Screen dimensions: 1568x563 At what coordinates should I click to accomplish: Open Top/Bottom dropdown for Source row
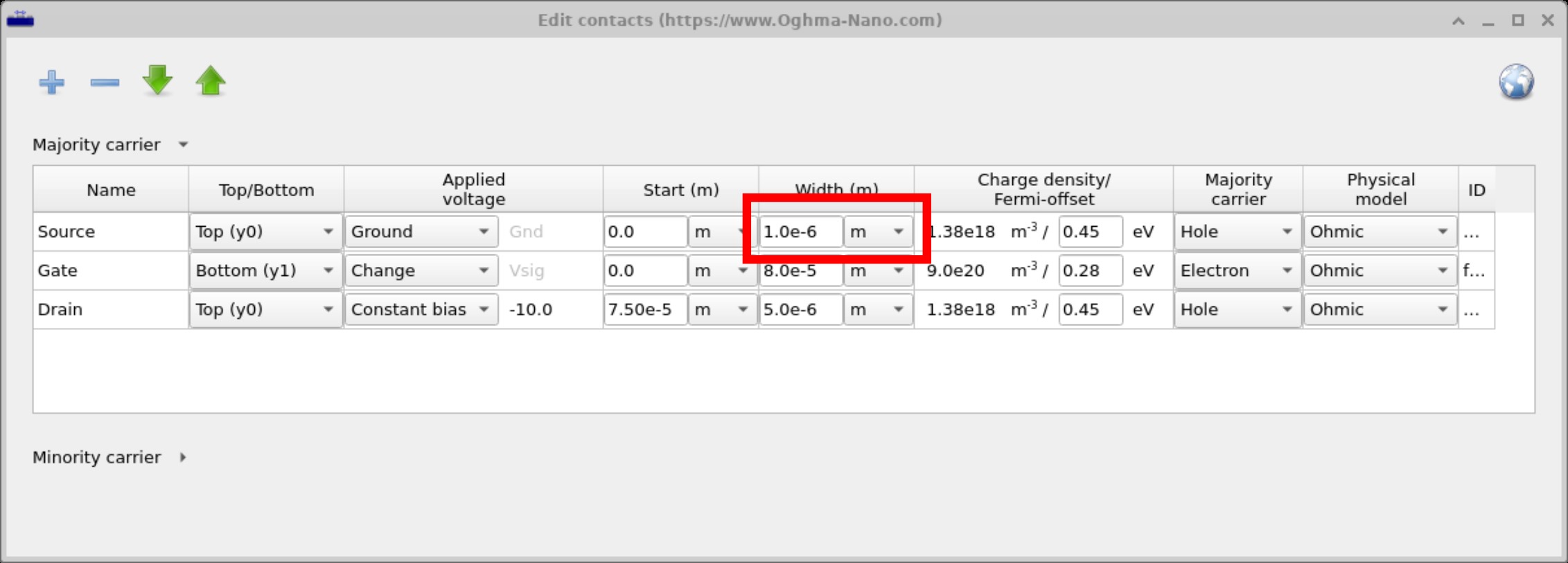pyautogui.click(x=266, y=232)
